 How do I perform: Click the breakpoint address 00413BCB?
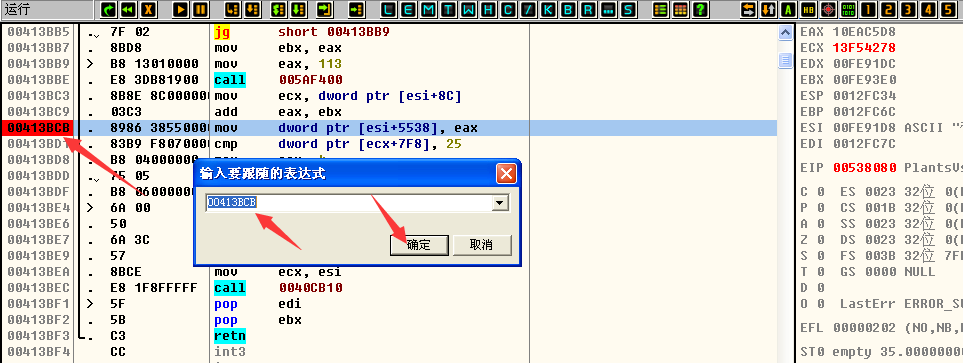pos(37,128)
